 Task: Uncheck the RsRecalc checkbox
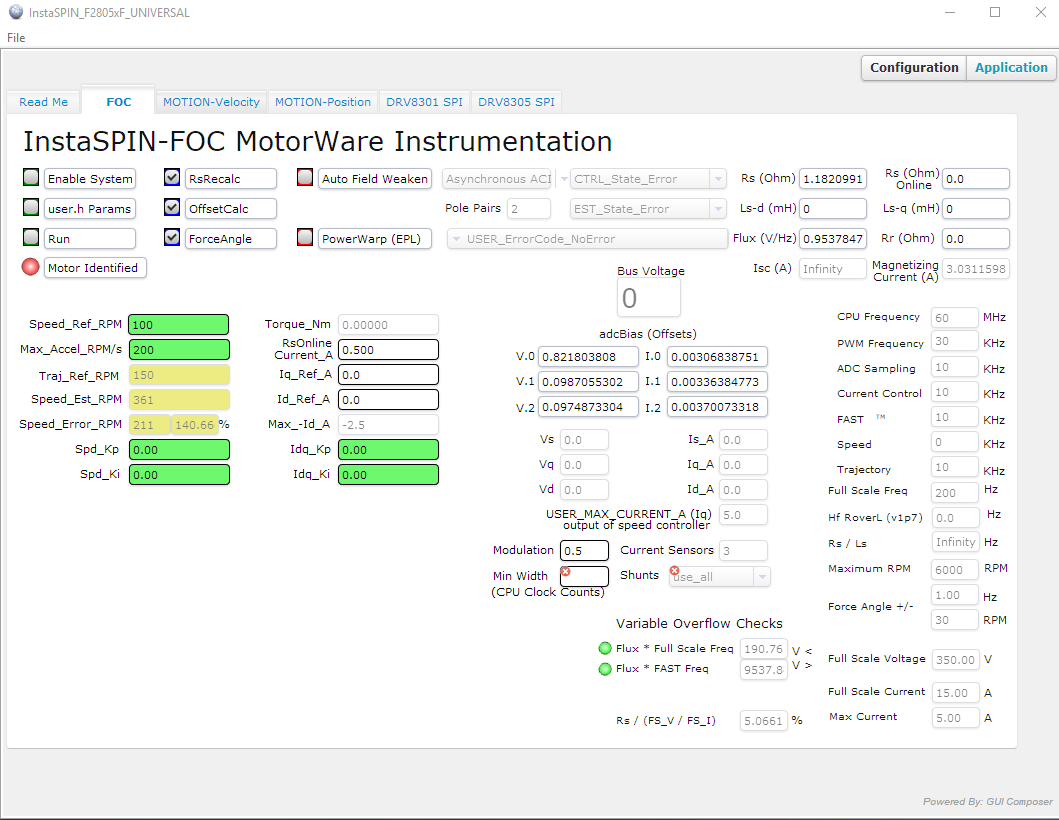coord(172,178)
